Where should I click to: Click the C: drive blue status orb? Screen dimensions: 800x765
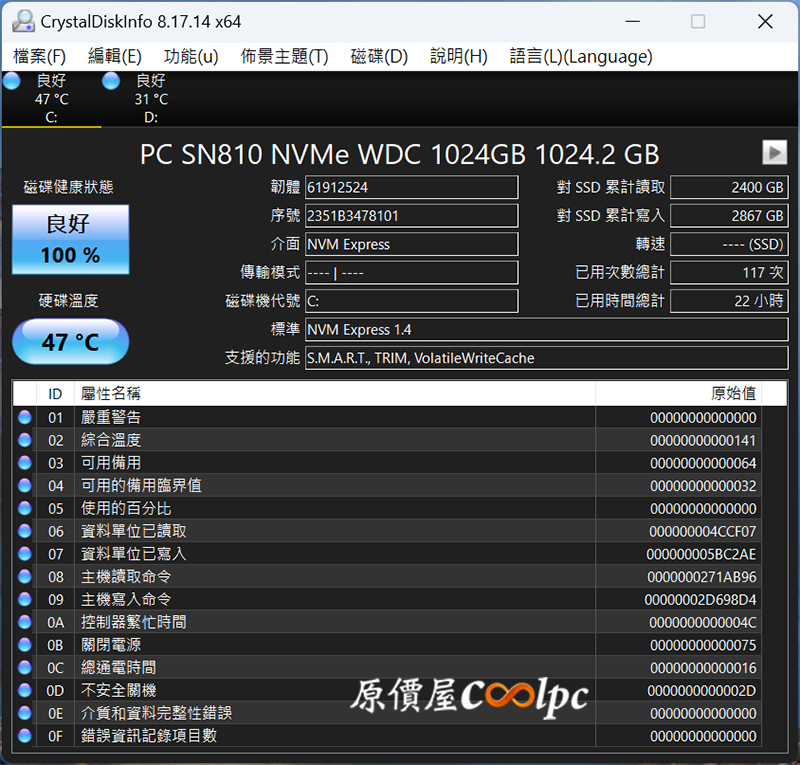[12, 81]
